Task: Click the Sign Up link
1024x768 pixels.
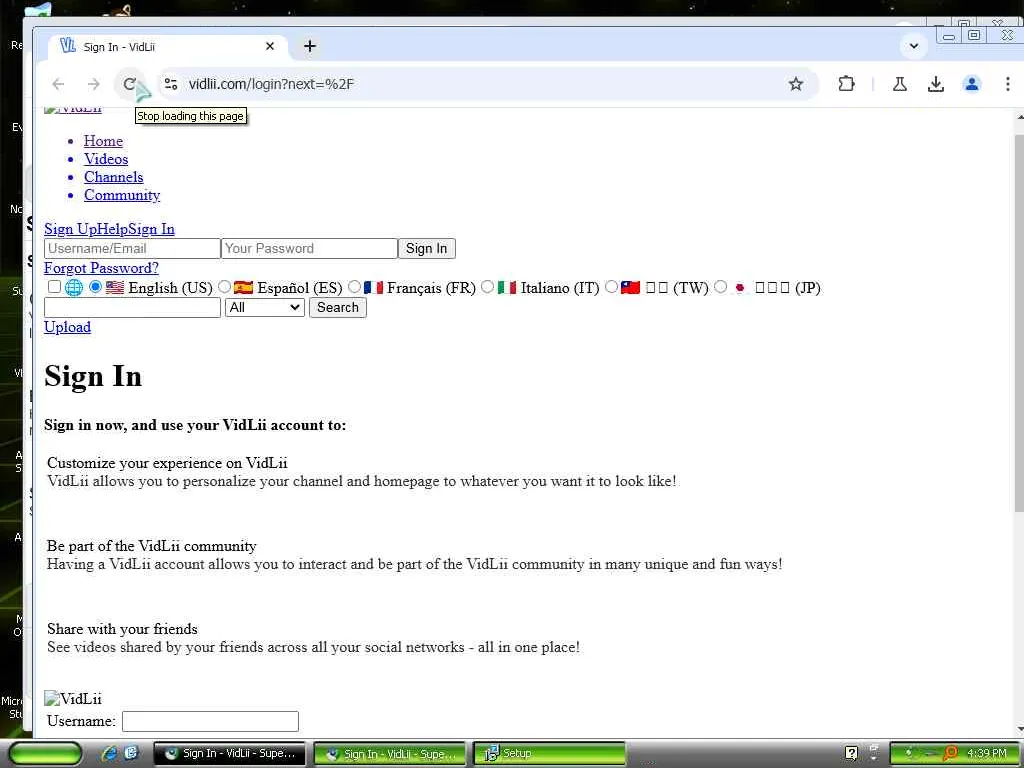Action: [x=69, y=229]
